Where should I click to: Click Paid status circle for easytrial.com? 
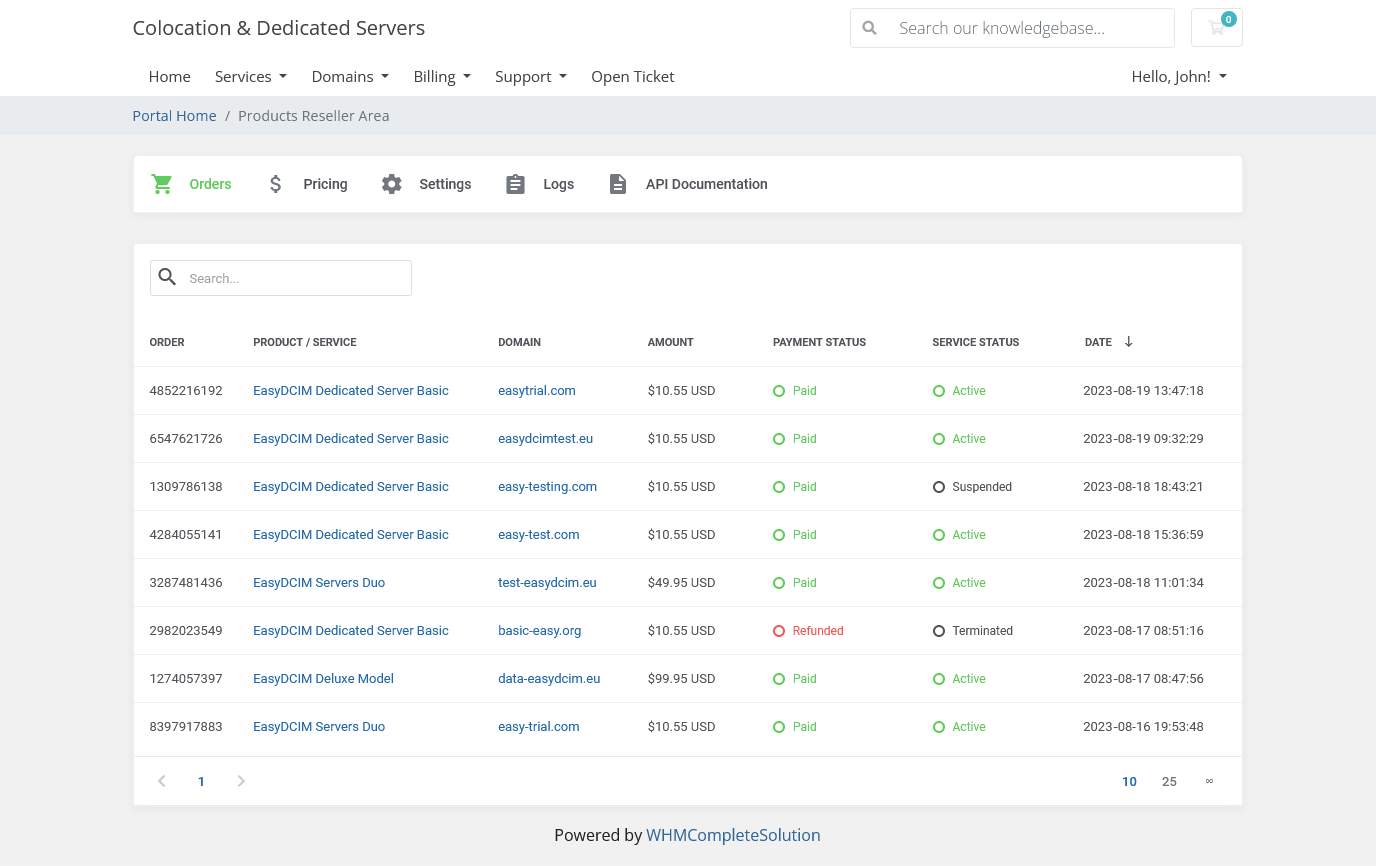pos(779,391)
